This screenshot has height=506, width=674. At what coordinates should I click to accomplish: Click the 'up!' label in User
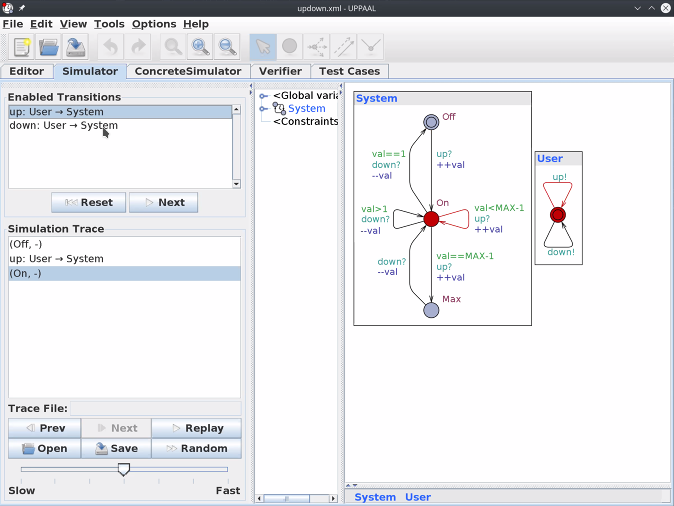click(559, 177)
